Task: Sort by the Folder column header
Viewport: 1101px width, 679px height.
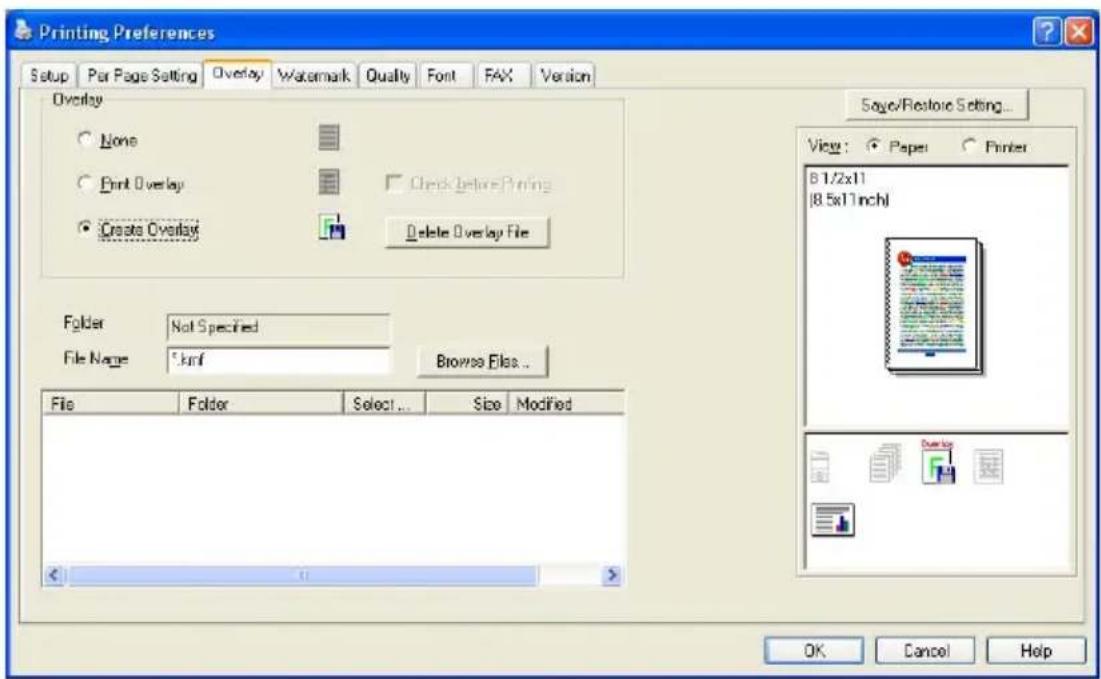Action: (x=261, y=404)
